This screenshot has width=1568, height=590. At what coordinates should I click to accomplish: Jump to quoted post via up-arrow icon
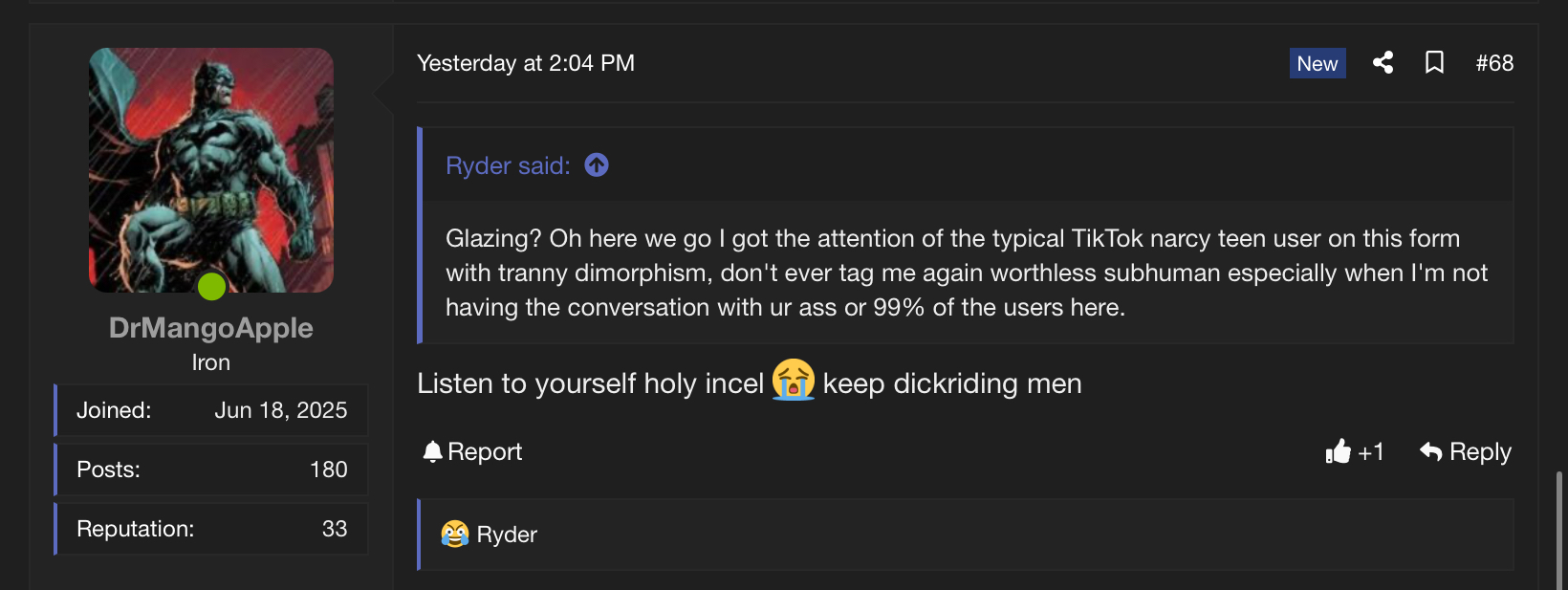click(597, 165)
